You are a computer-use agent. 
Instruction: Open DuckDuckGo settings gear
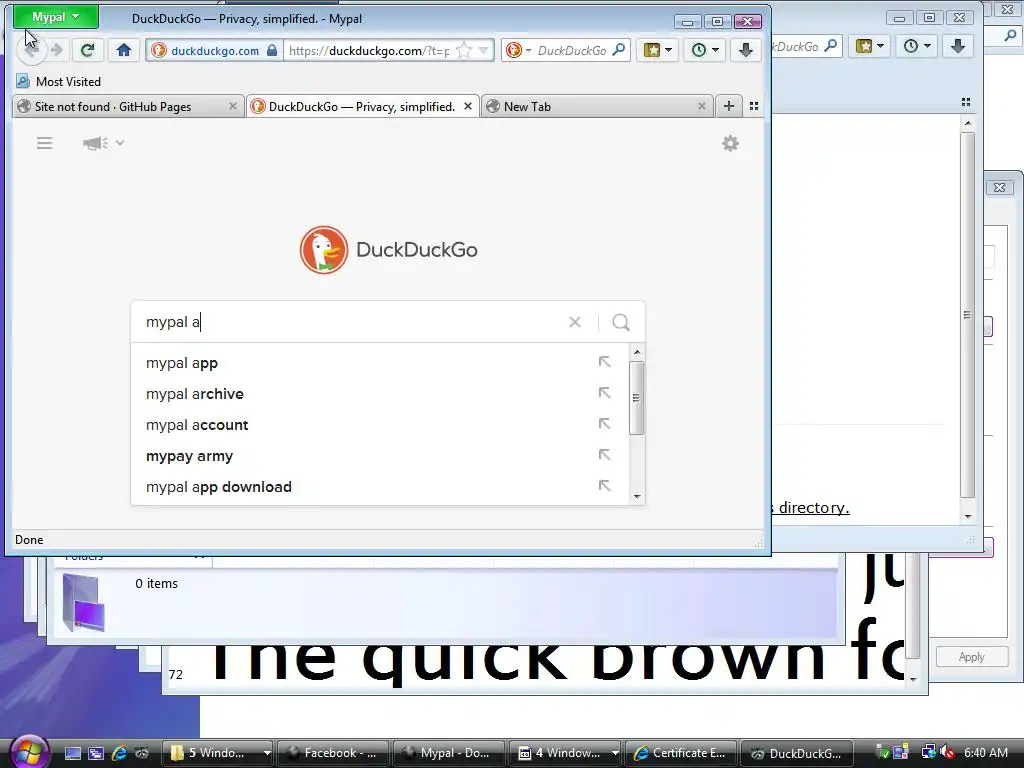[x=730, y=143]
